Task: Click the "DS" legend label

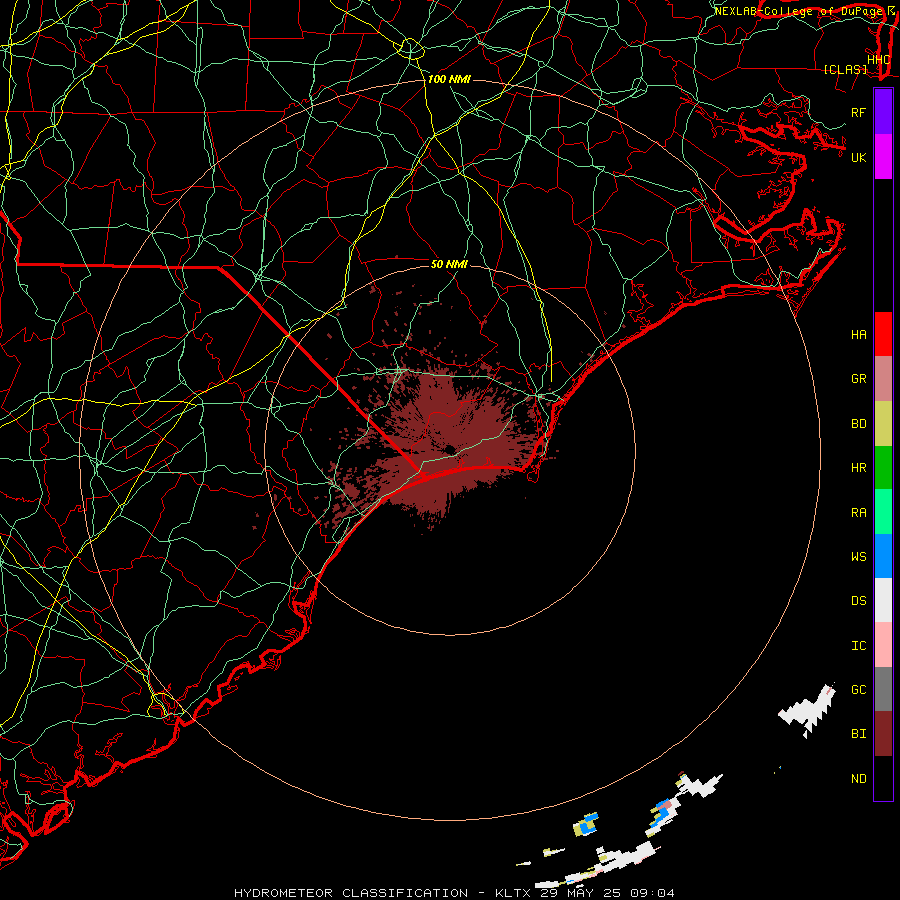Action: pos(858,601)
